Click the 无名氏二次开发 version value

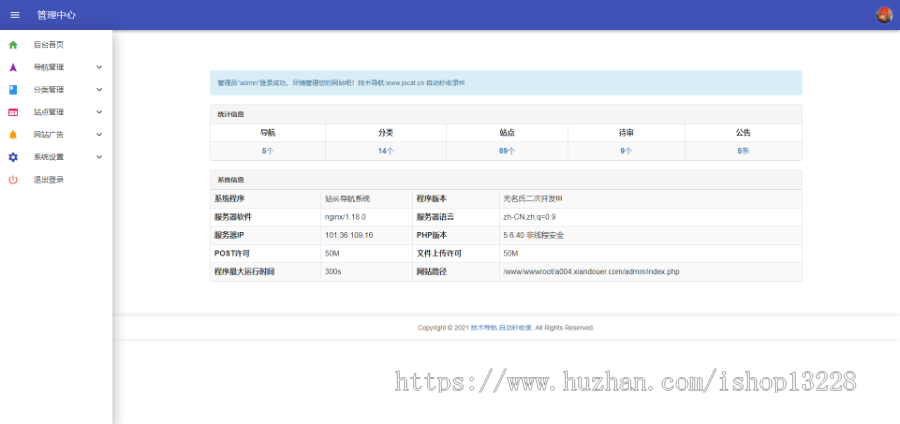click(533, 199)
